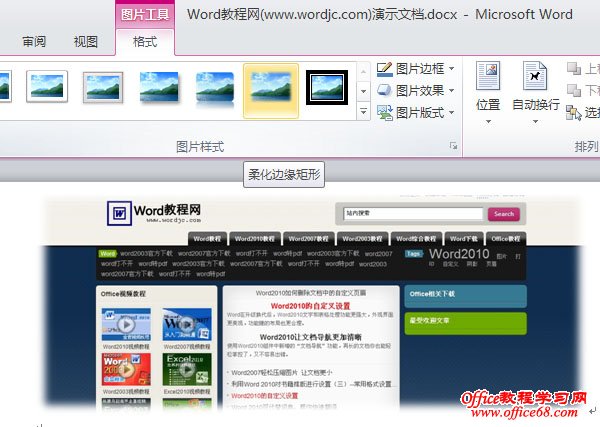Click the send backward icon in 排列
This screenshot has width=600, height=427.
574,91
